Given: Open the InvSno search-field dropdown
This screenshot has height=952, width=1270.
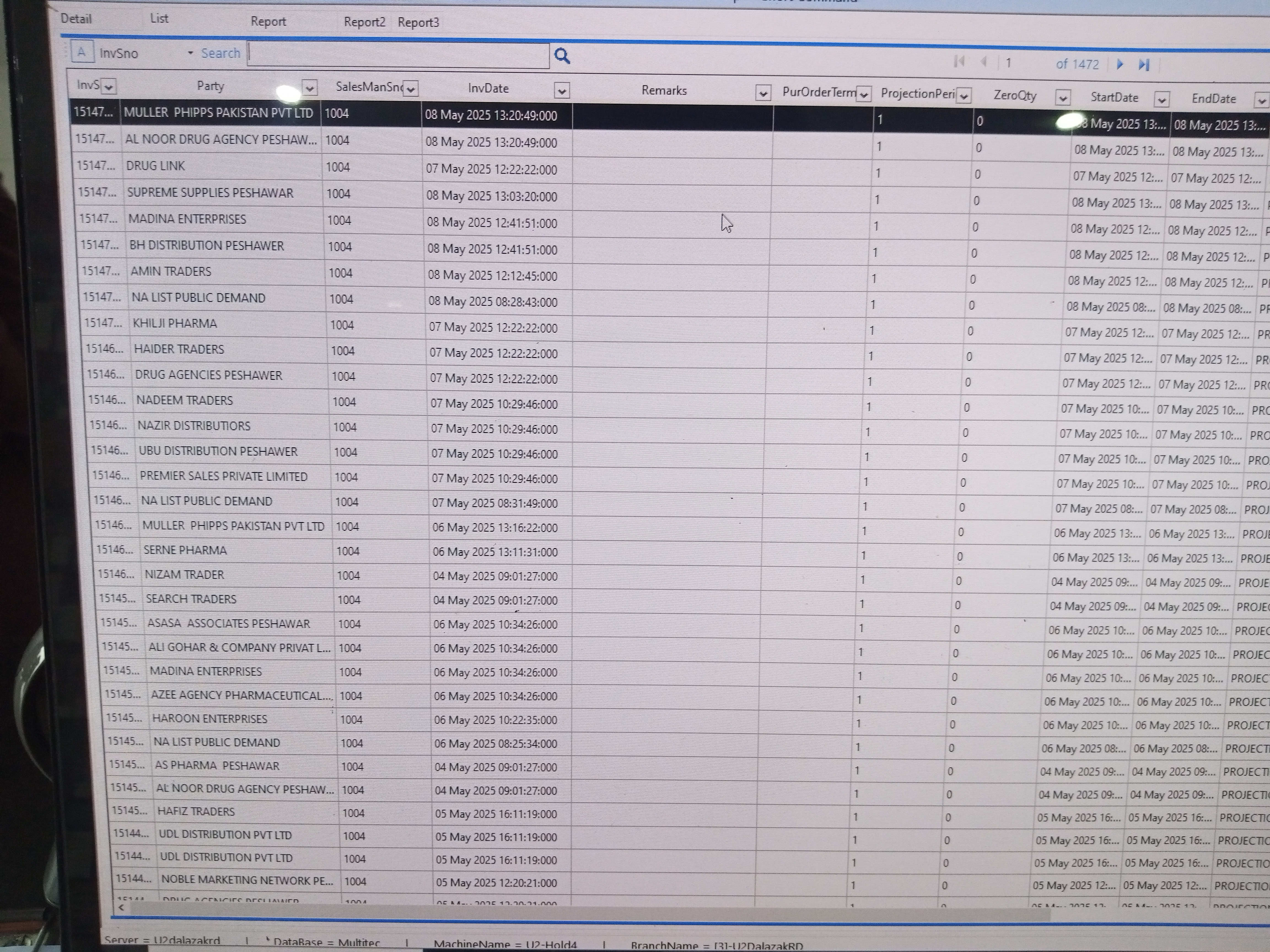Looking at the screenshot, I should [190, 53].
